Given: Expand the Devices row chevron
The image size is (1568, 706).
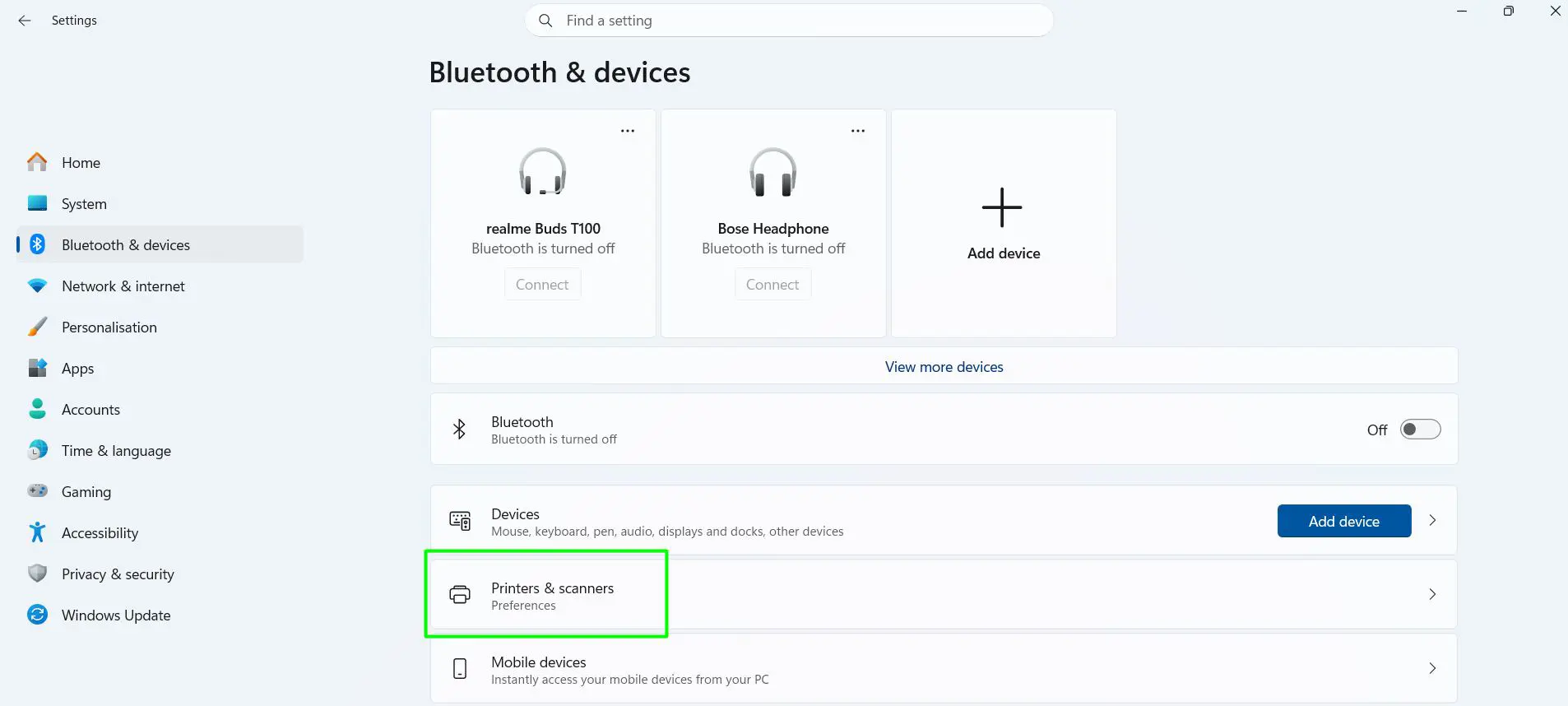Looking at the screenshot, I should point(1432,520).
